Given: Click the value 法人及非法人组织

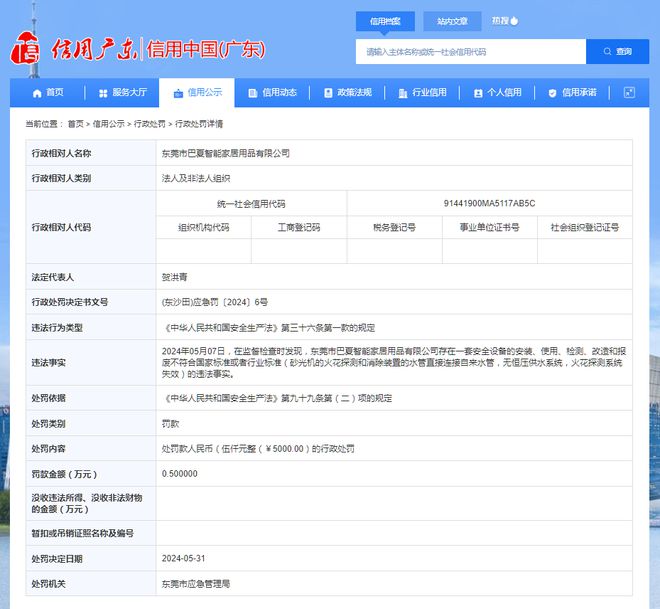Looking at the screenshot, I should [196, 178].
